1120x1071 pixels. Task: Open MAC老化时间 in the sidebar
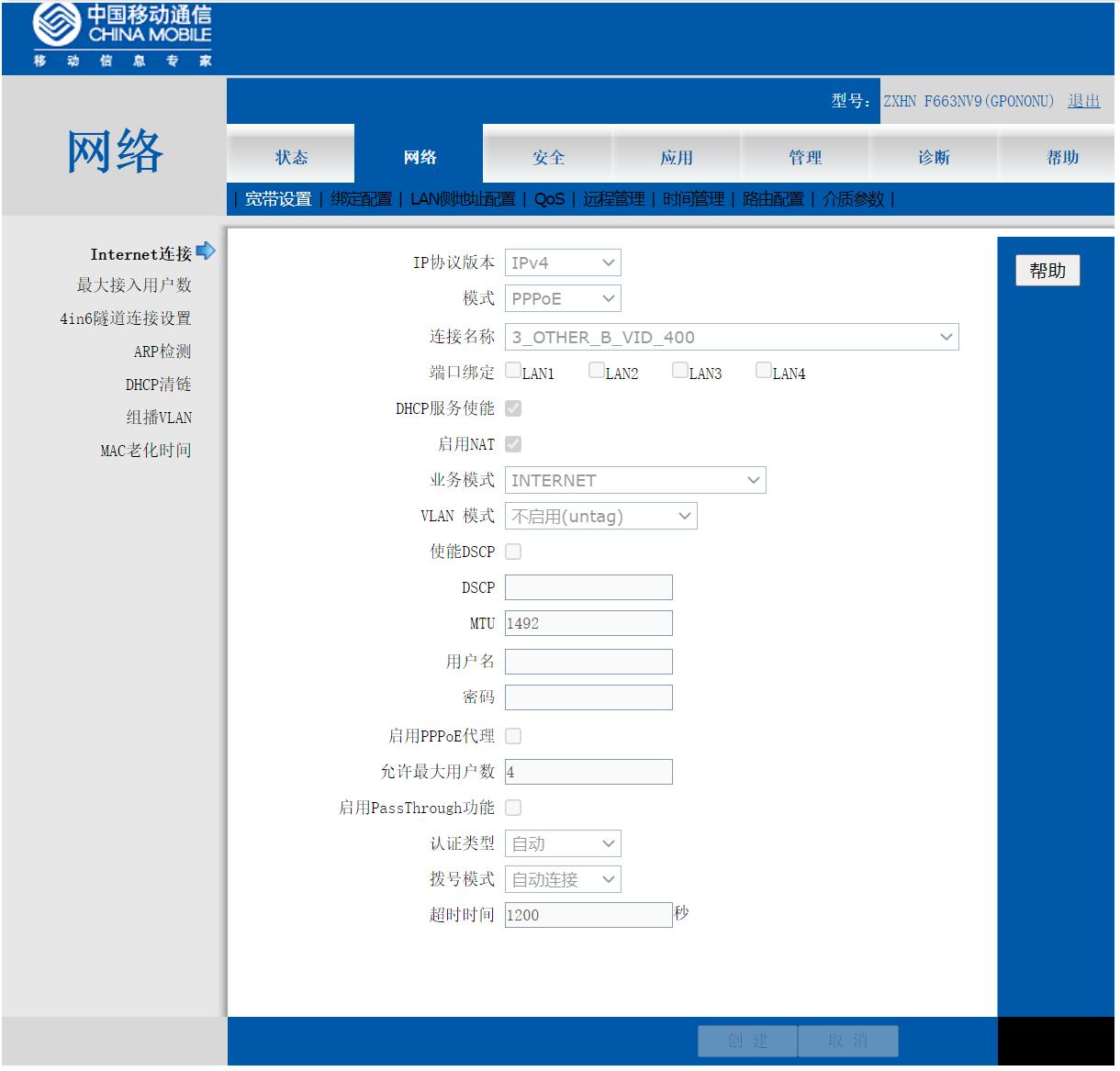coord(146,451)
